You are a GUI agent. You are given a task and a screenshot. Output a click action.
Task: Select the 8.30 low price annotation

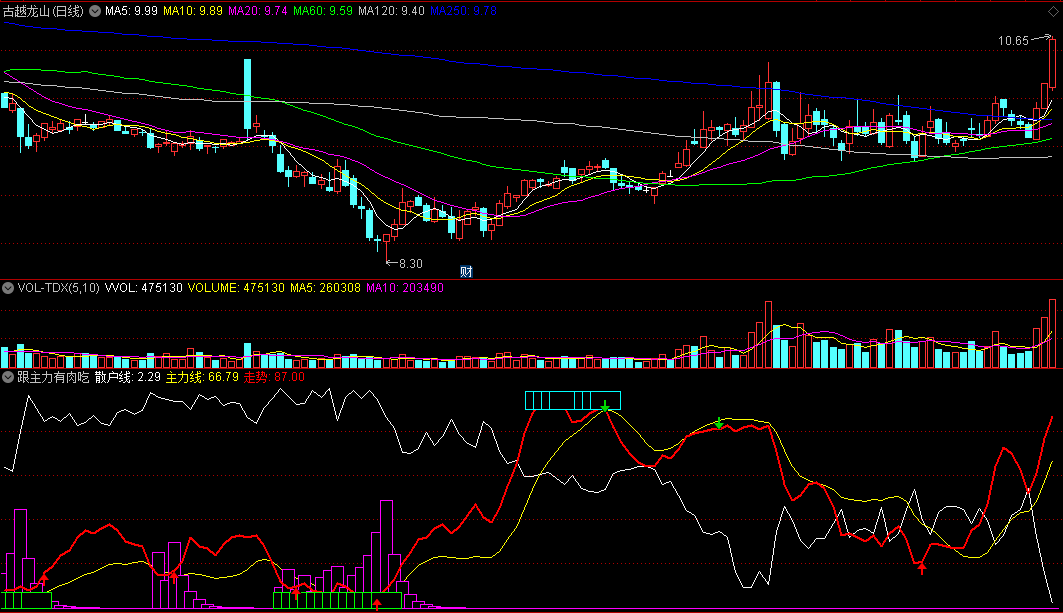tap(411, 264)
